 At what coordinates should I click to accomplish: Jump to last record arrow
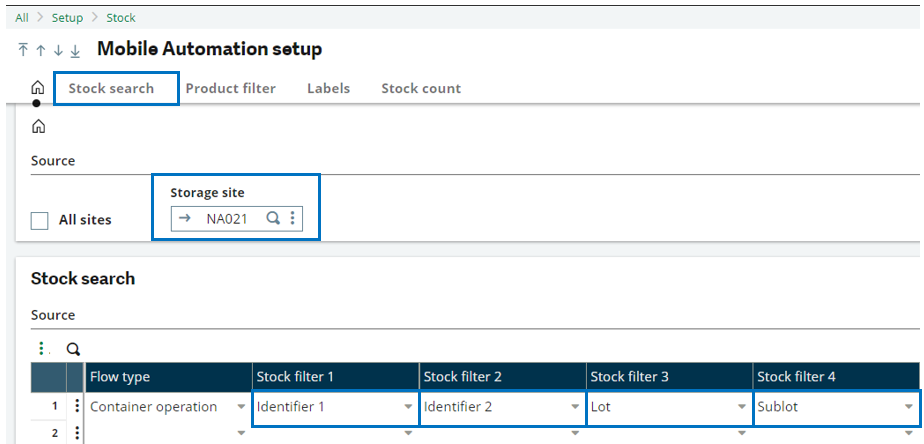pyautogui.click(x=75, y=50)
